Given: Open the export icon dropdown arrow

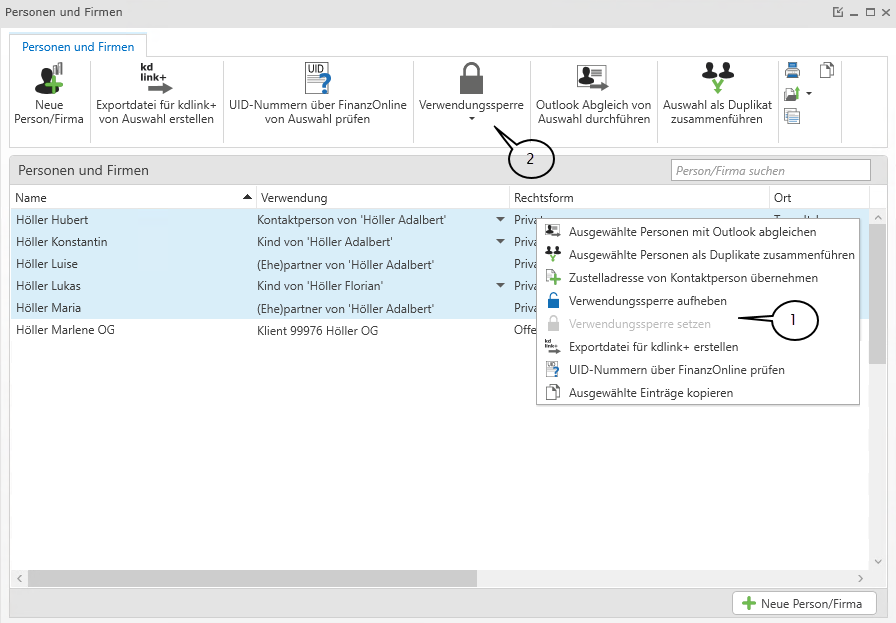Looking at the screenshot, I should (x=808, y=94).
